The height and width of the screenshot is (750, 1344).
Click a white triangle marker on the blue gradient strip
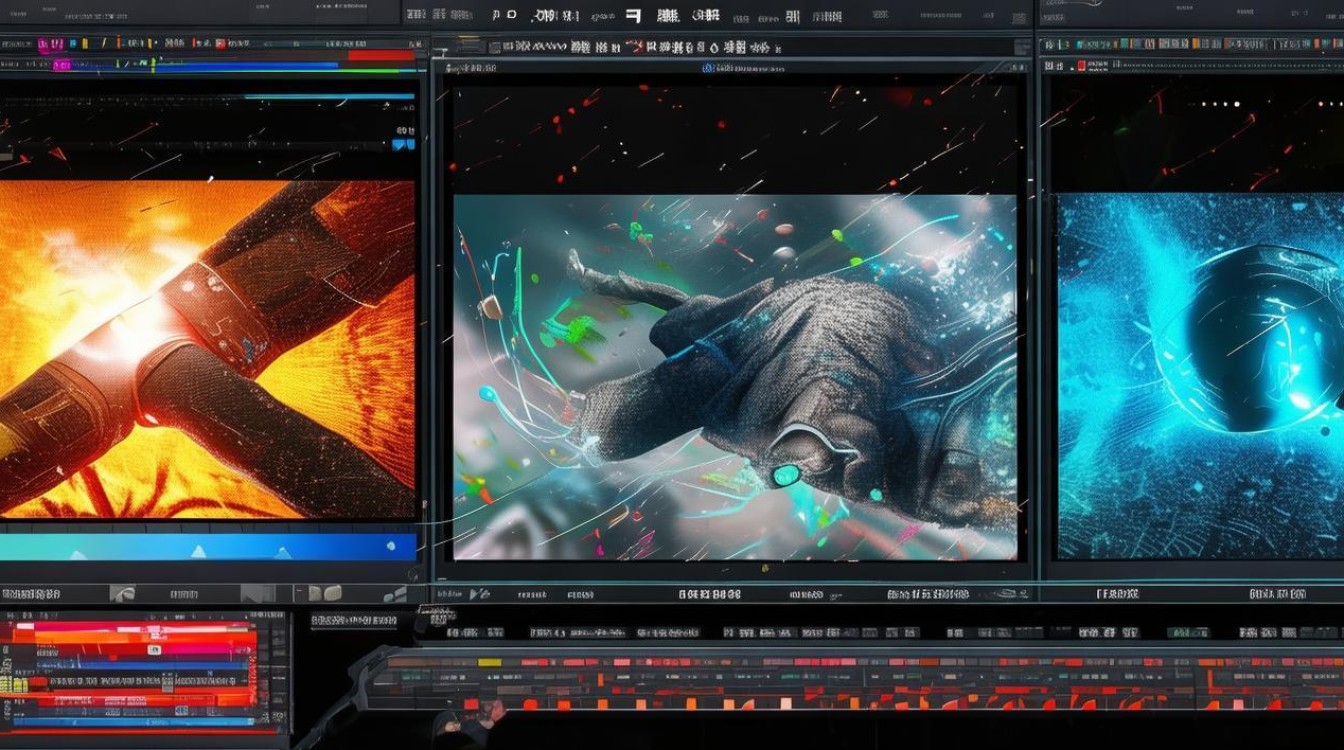pyautogui.click(x=198, y=551)
